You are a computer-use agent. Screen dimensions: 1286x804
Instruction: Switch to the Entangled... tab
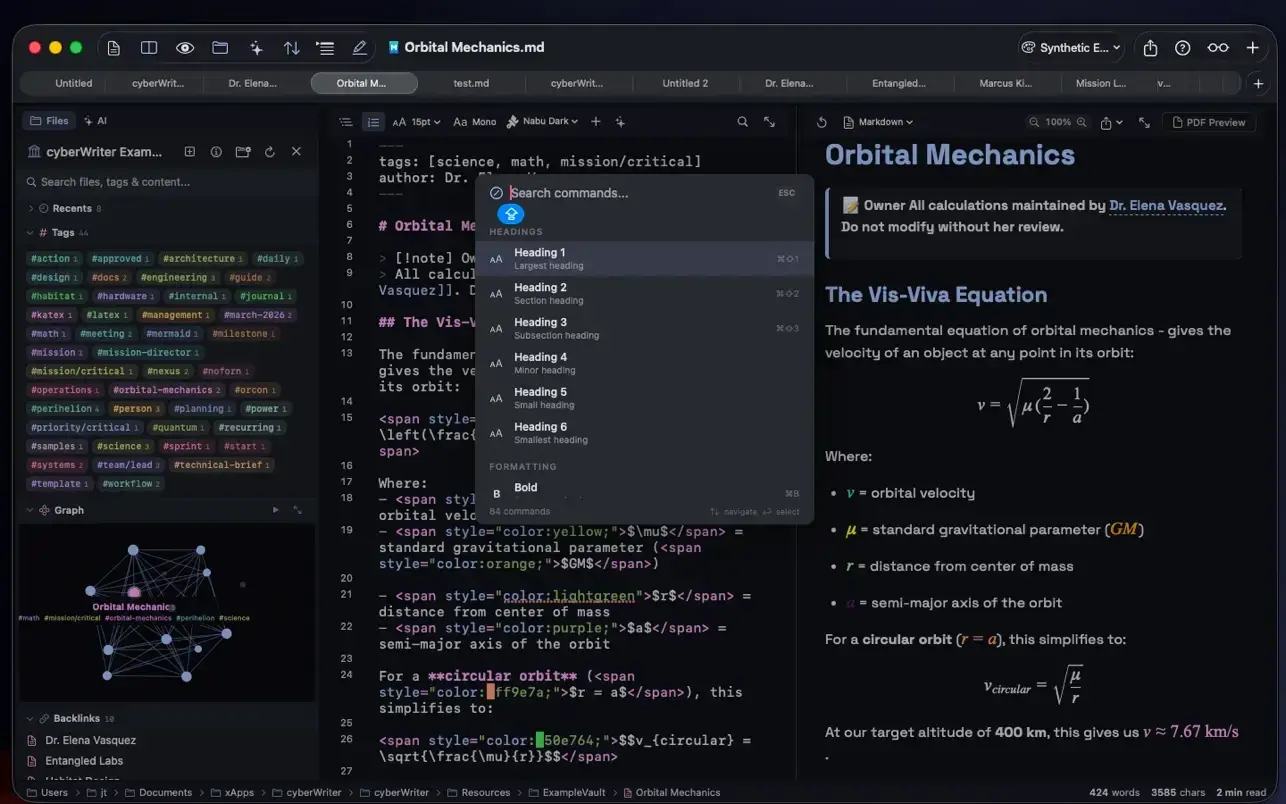(899, 84)
